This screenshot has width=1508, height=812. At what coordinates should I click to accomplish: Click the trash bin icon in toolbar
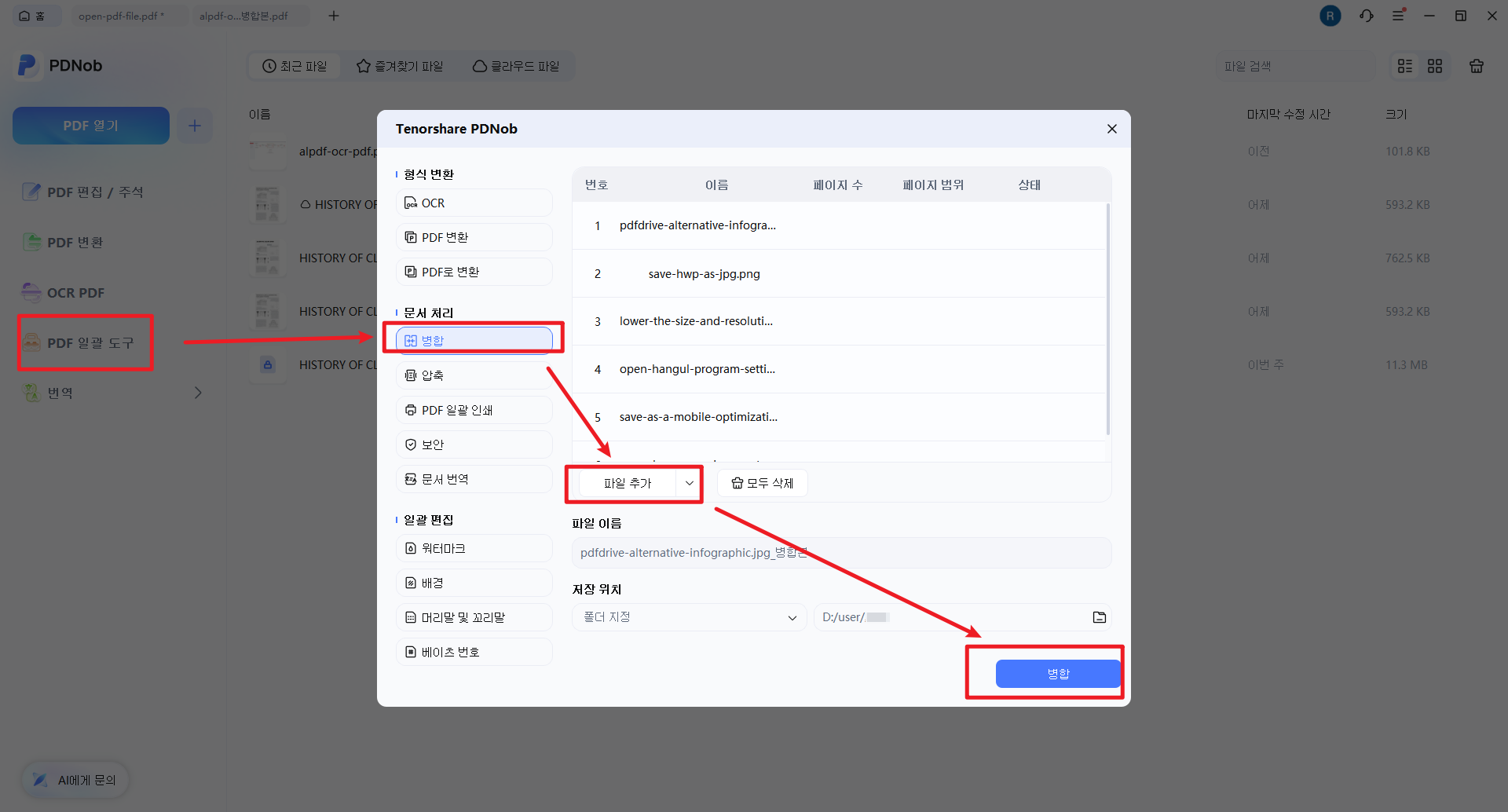(1477, 66)
